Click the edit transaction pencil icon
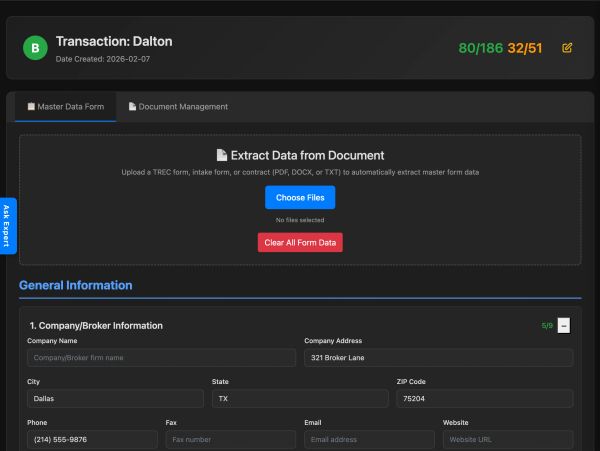This screenshot has width=600, height=451. (567, 48)
